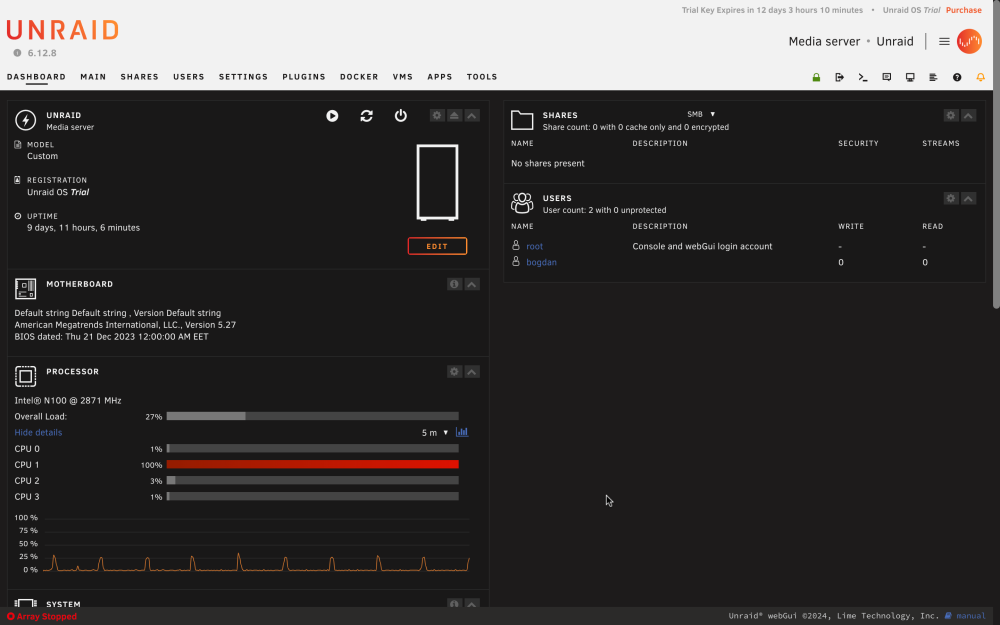Click the power shutdown icon
Viewport: 1000px width, 625px height.
pyautogui.click(x=401, y=115)
